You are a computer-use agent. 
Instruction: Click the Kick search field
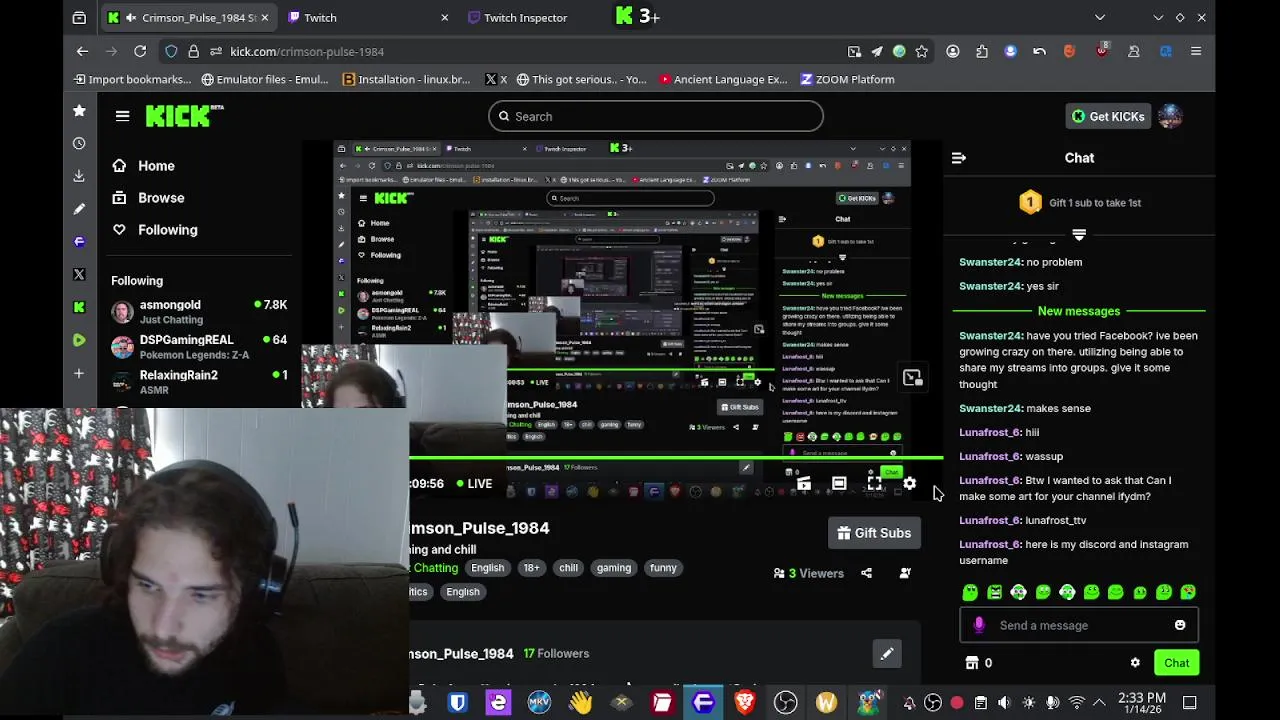click(x=656, y=116)
